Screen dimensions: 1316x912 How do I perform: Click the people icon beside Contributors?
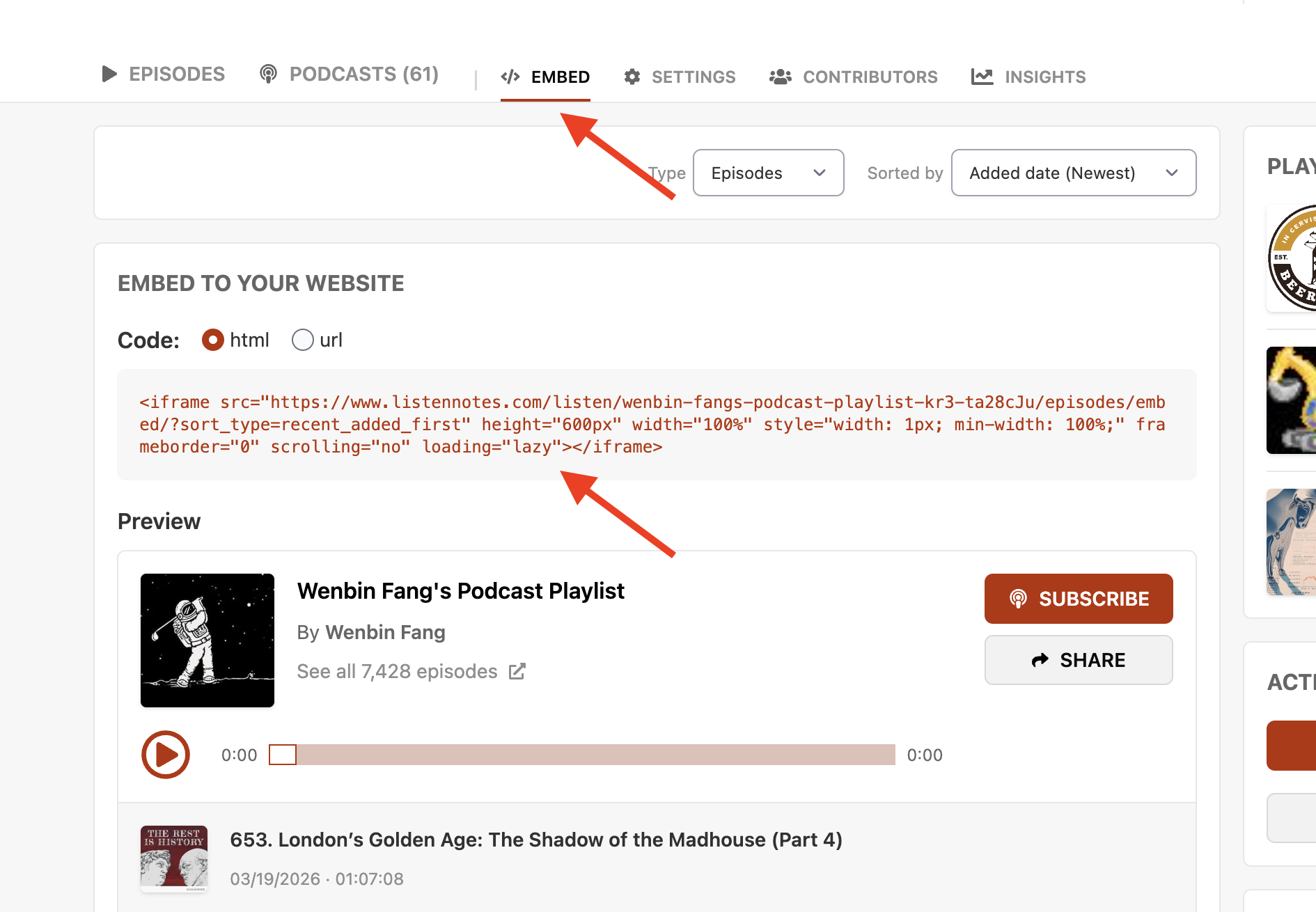coord(781,77)
